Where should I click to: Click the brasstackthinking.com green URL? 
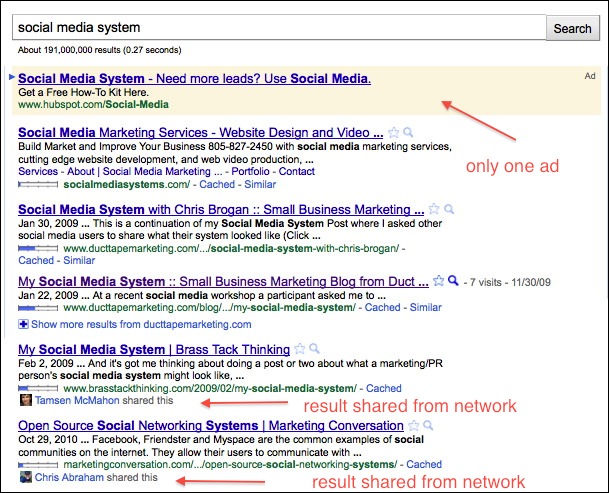pyautogui.click(x=210, y=388)
